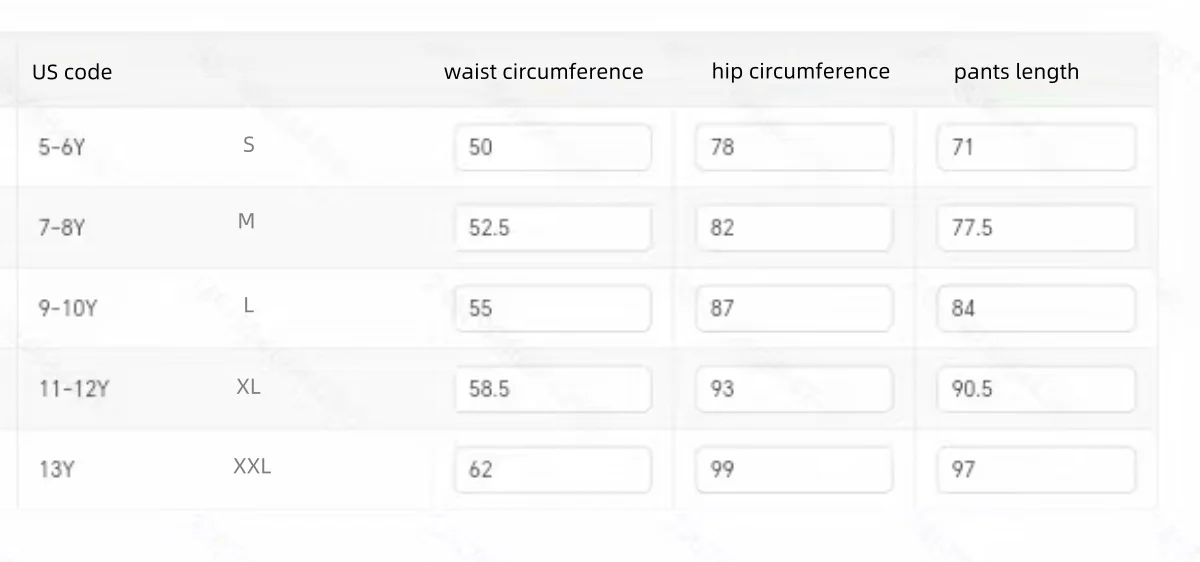Click the US code column header
The height and width of the screenshot is (562, 1200).
coord(72,72)
